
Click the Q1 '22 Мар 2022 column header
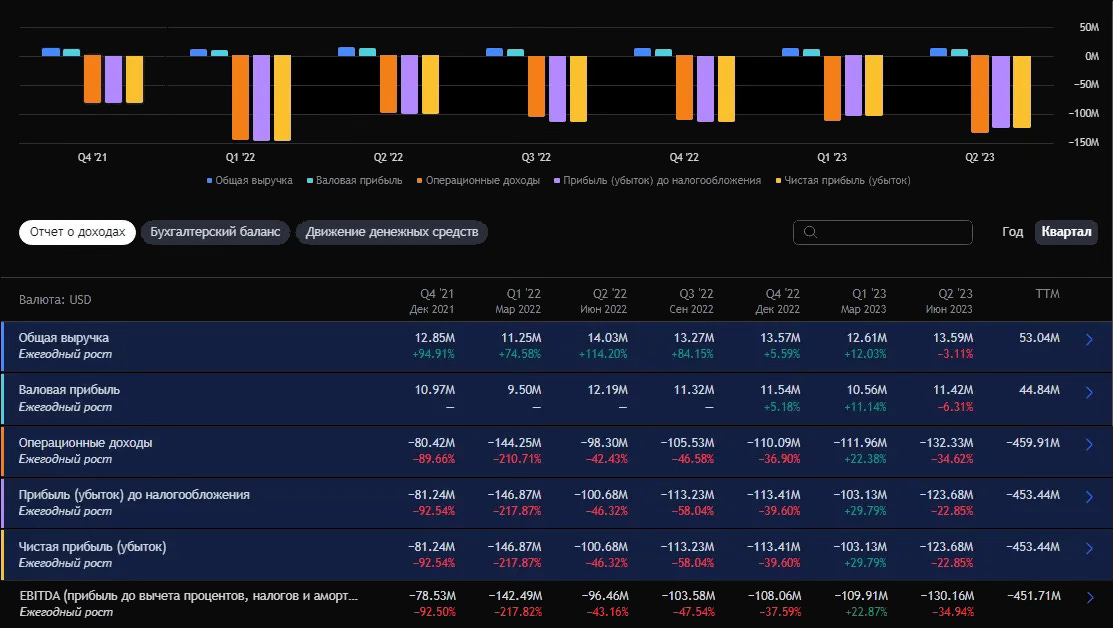tap(518, 301)
